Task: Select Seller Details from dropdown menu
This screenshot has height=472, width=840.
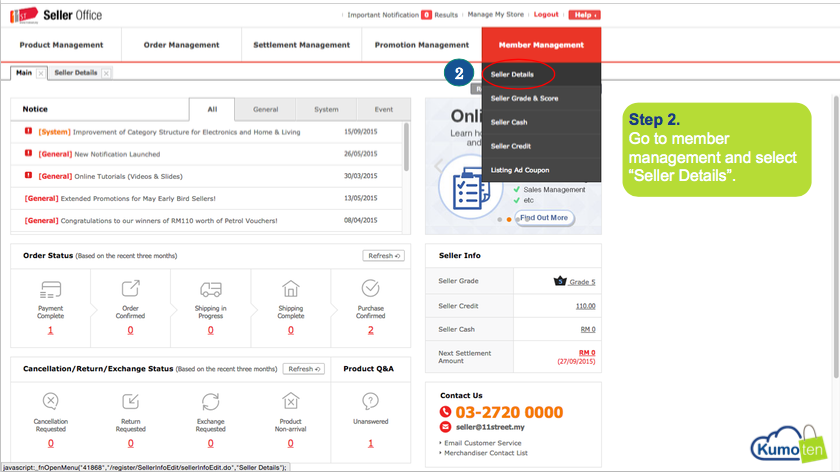Action: tap(541, 74)
